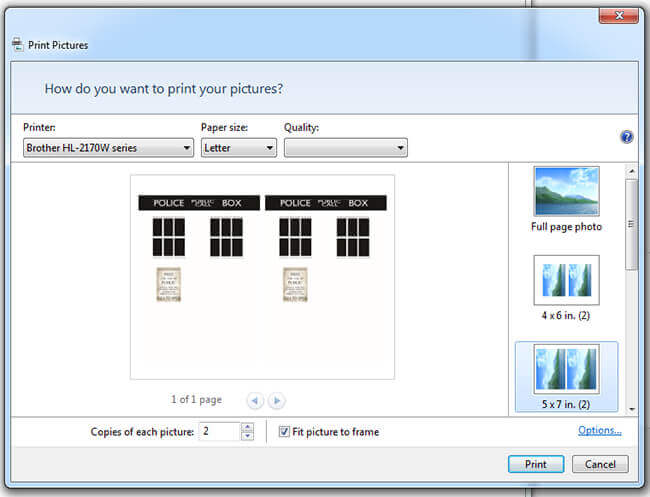Image resolution: width=650 pixels, height=497 pixels.
Task: Close the Print Pictures dialog
Action: (x=618, y=16)
